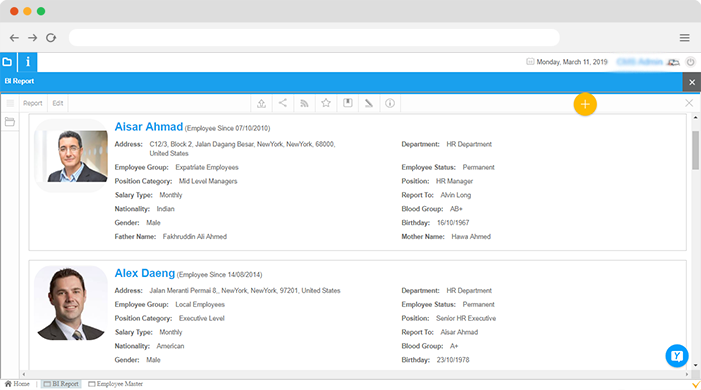The height and width of the screenshot is (390, 701).
Task: Click the export upload icon in toolbar
Action: point(262,103)
